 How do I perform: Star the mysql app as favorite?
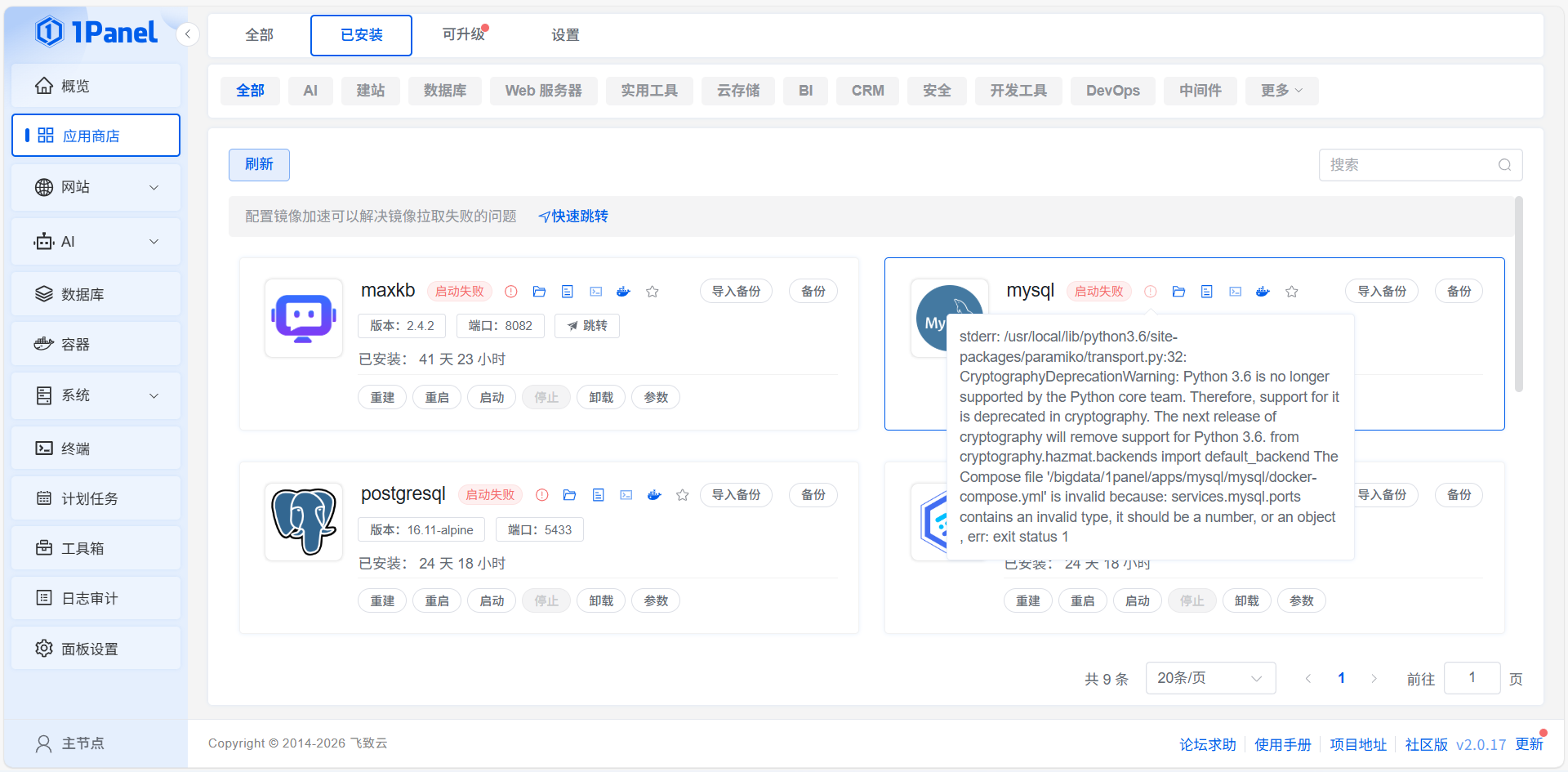pyautogui.click(x=1291, y=292)
